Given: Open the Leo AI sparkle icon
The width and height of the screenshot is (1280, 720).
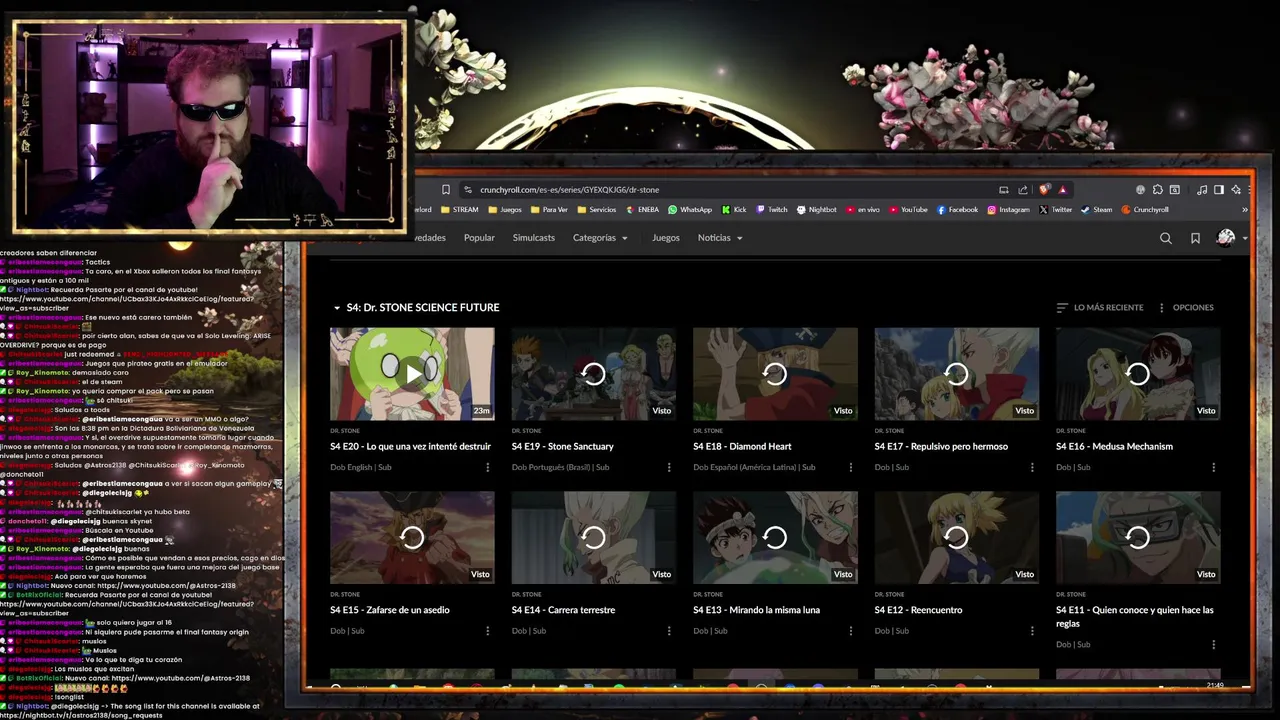Looking at the screenshot, I should (1237, 190).
